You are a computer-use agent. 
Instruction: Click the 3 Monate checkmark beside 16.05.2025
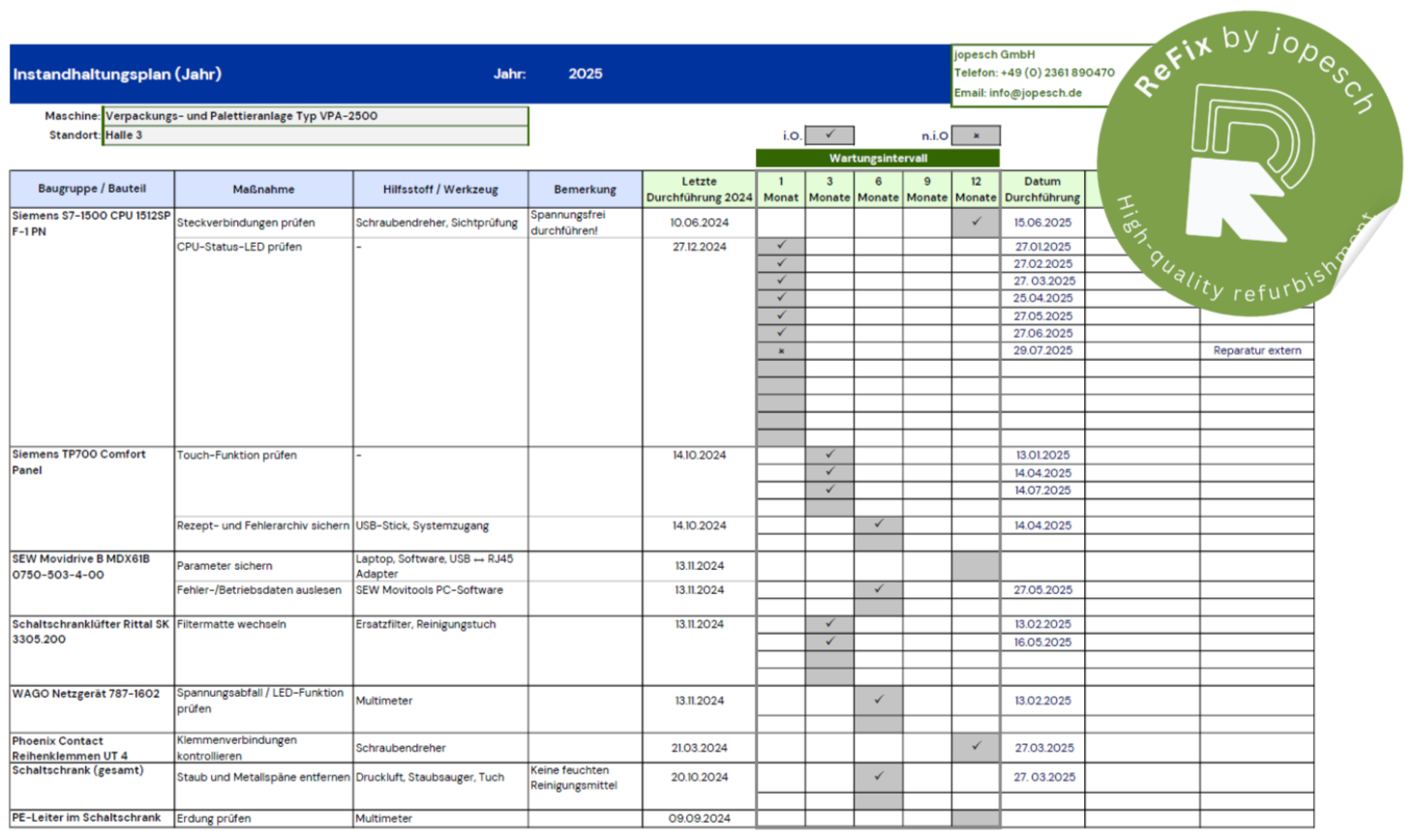(x=829, y=642)
